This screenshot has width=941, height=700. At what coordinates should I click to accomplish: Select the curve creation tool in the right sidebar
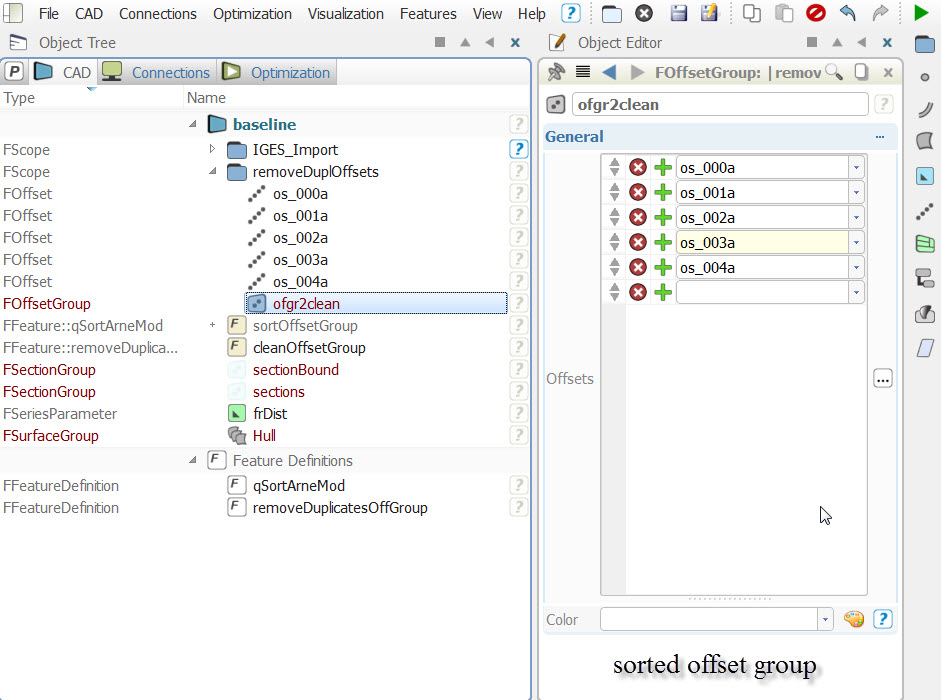tap(924, 108)
